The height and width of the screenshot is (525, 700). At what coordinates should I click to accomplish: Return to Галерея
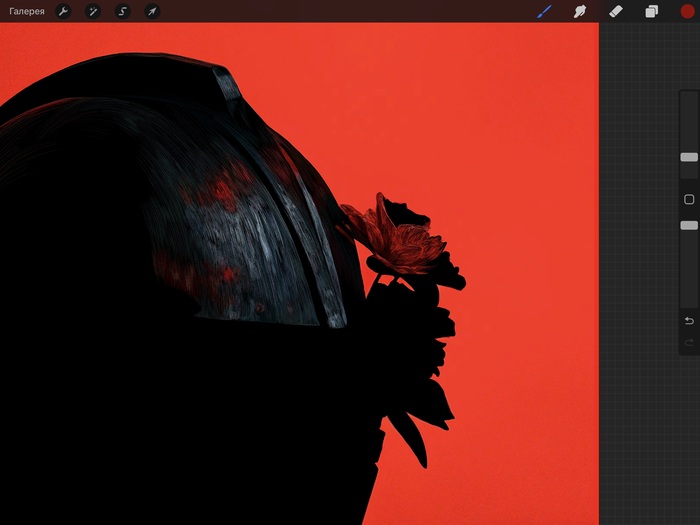[27, 11]
